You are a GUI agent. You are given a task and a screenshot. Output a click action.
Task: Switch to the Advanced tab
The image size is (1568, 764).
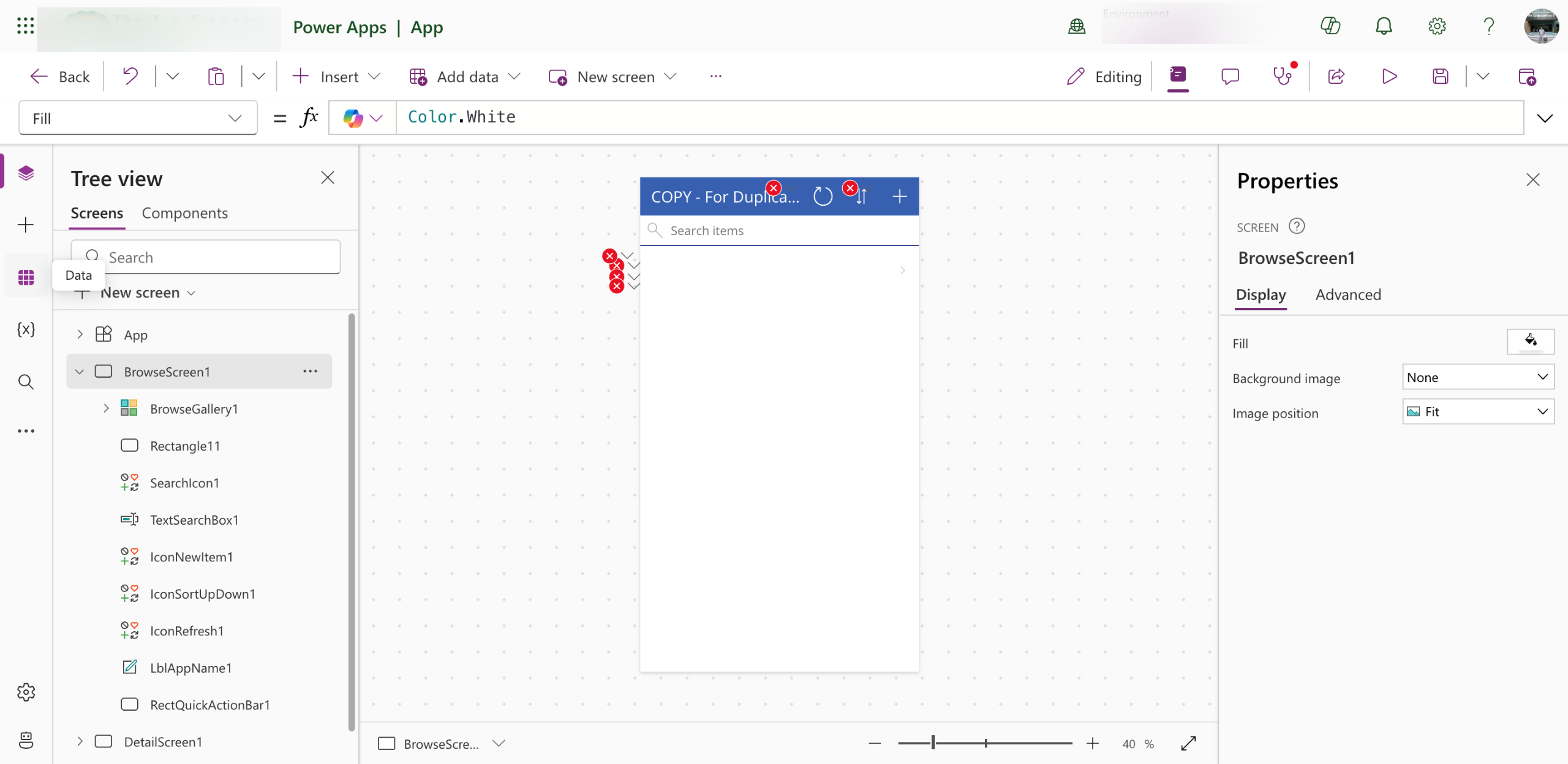[x=1348, y=294]
